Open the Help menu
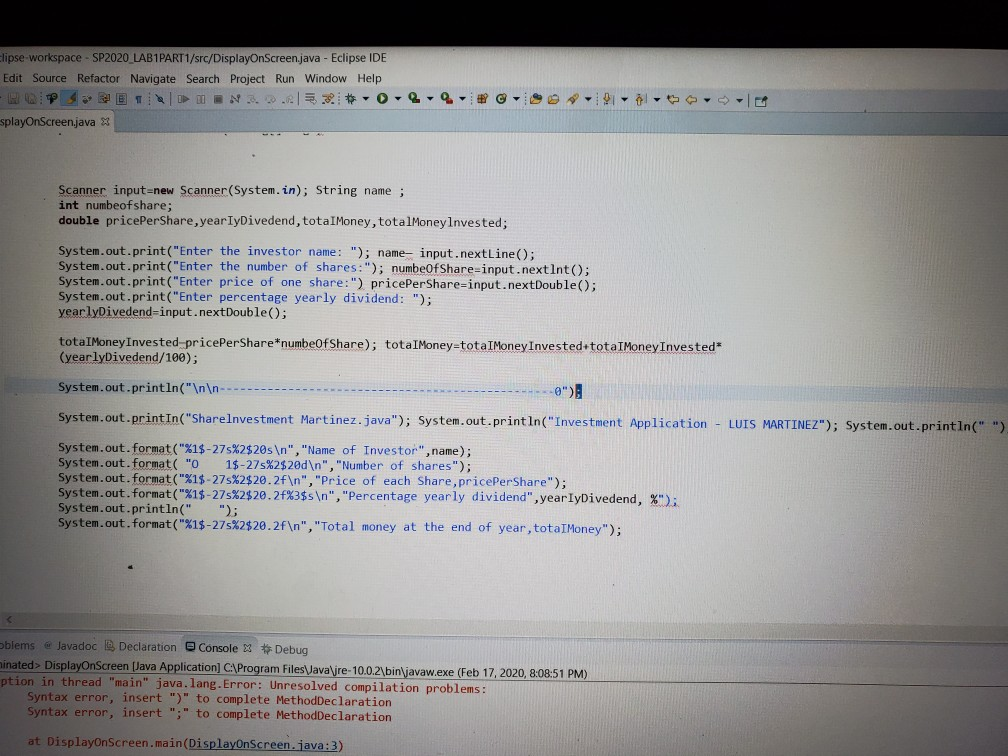Image resolution: width=1008 pixels, height=756 pixels. (369, 78)
